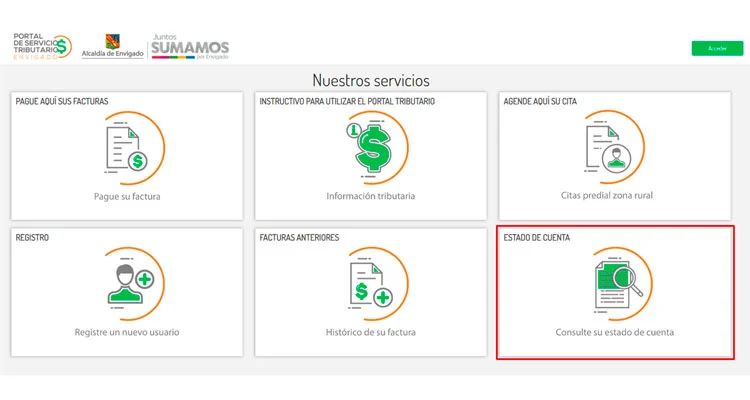The width and height of the screenshot is (750, 400).
Task: Click the Nuestros servicios title
Action: tap(371, 80)
